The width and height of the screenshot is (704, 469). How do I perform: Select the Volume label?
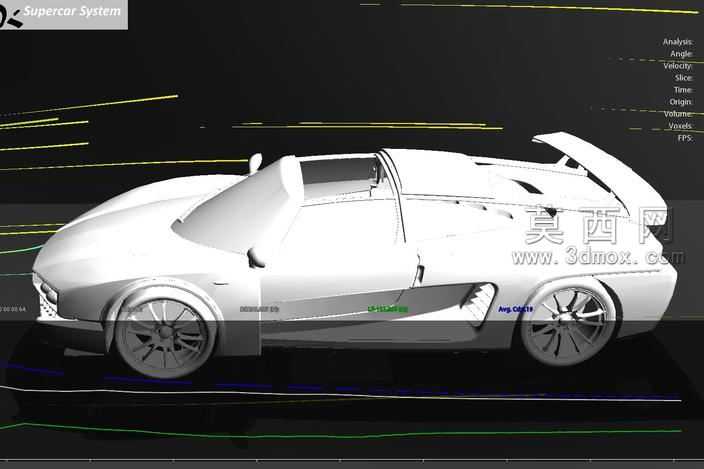pos(678,114)
